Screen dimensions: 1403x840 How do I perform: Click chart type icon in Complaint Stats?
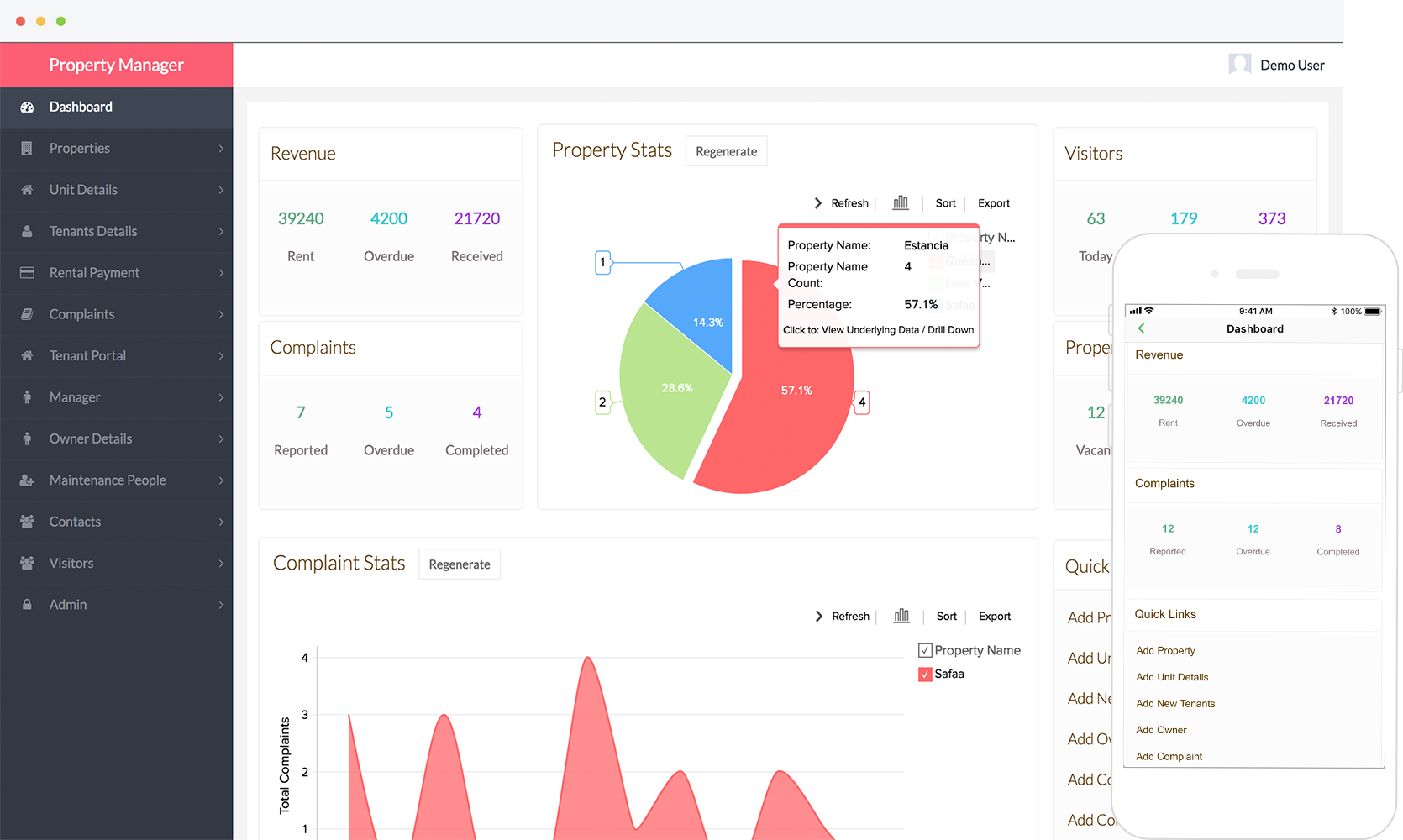pyautogui.click(x=901, y=616)
